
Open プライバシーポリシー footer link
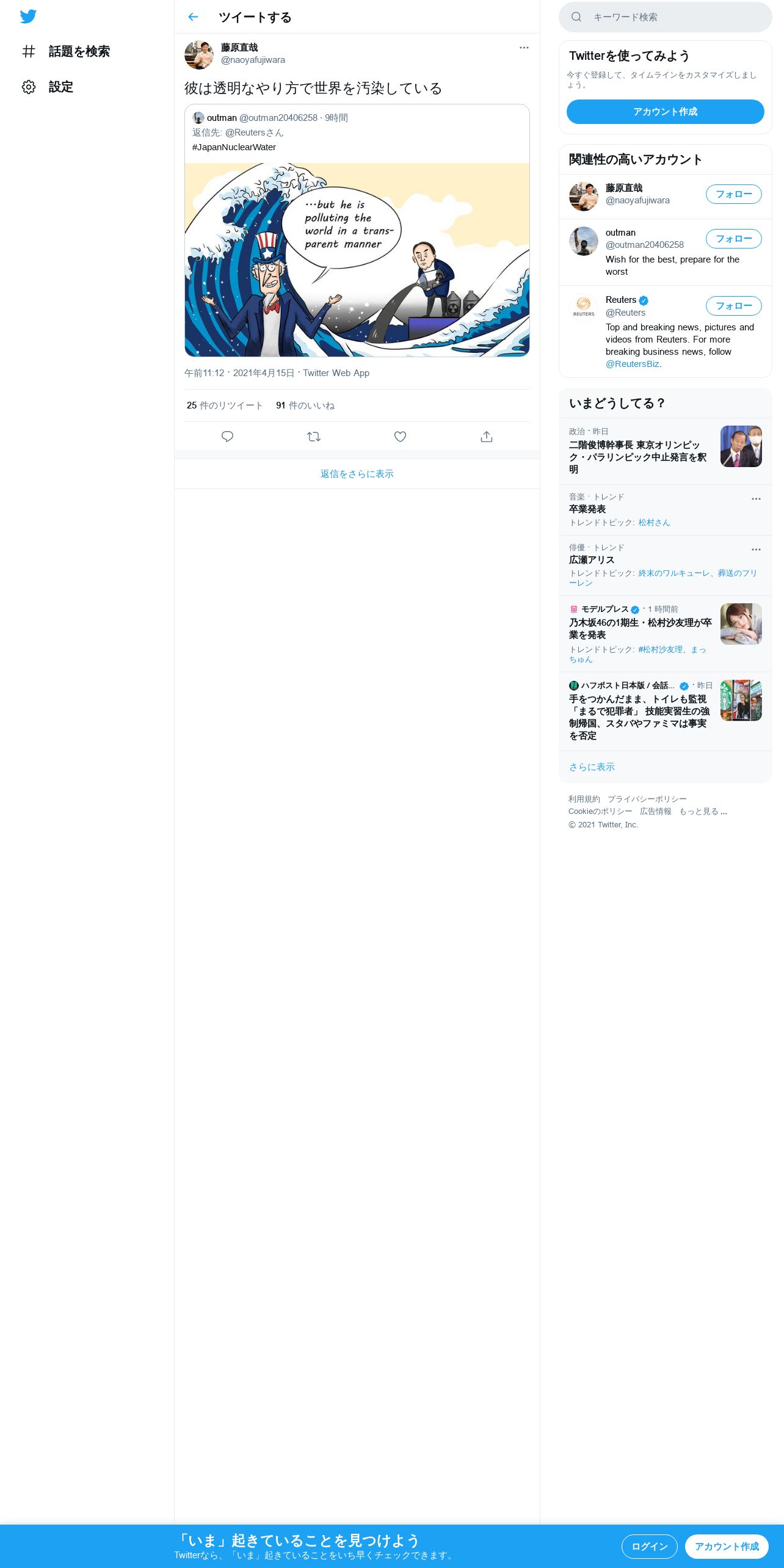[x=647, y=799]
